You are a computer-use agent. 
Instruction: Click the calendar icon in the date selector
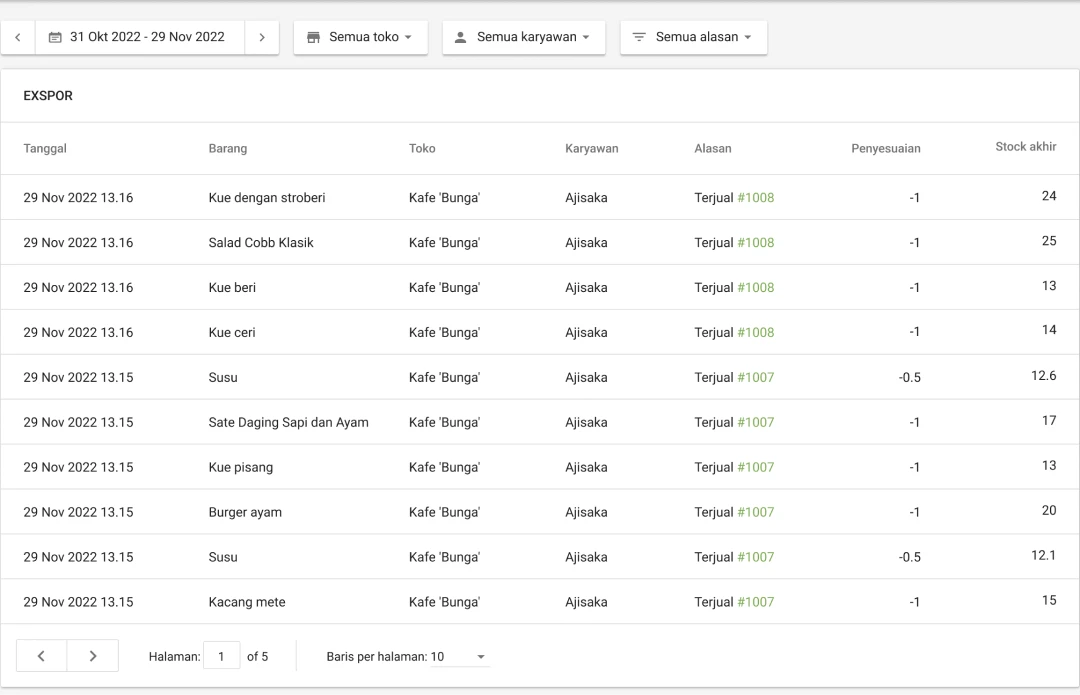(57, 37)
